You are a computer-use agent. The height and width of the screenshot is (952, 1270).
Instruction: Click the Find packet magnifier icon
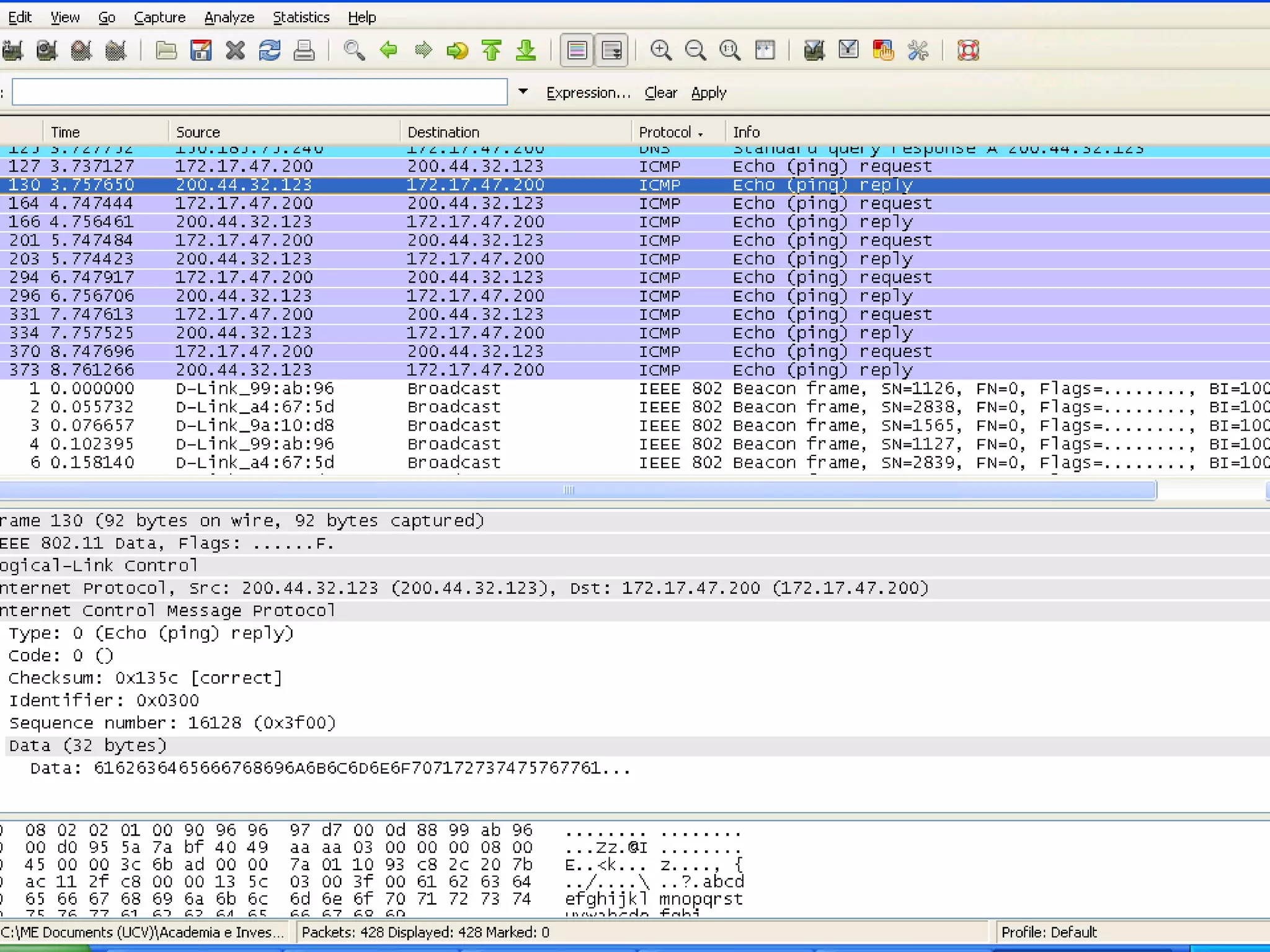[354, 50]
